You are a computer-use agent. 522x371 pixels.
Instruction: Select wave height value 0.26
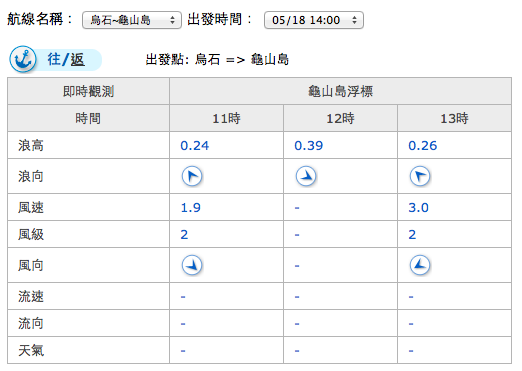point(423,146)
